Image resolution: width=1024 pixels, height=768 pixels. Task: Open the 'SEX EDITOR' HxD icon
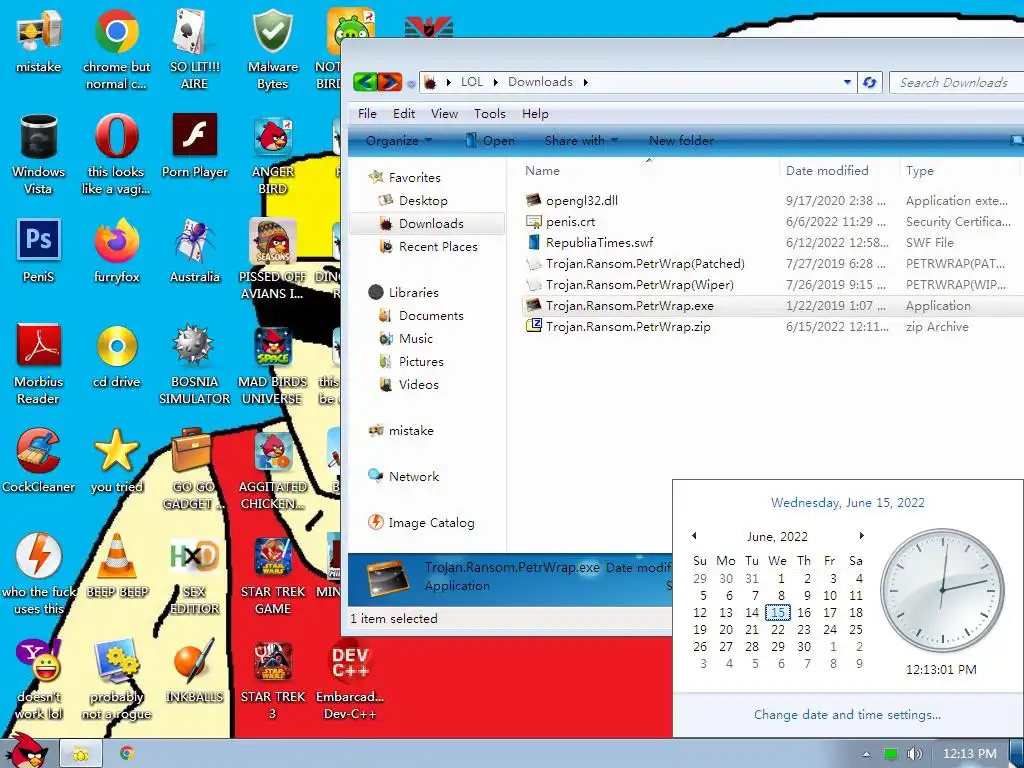pos(195,575)
